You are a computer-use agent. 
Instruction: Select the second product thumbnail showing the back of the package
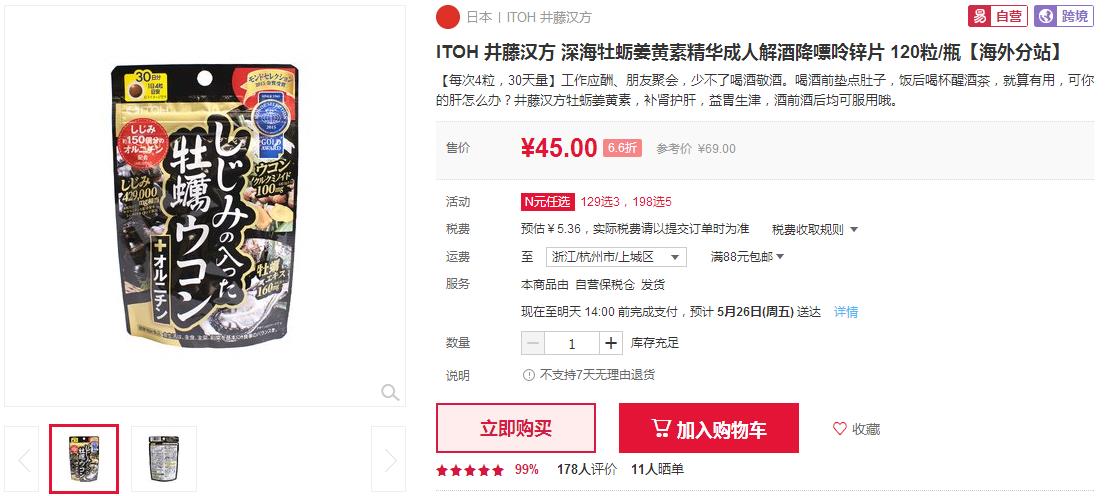click(163, 458)
